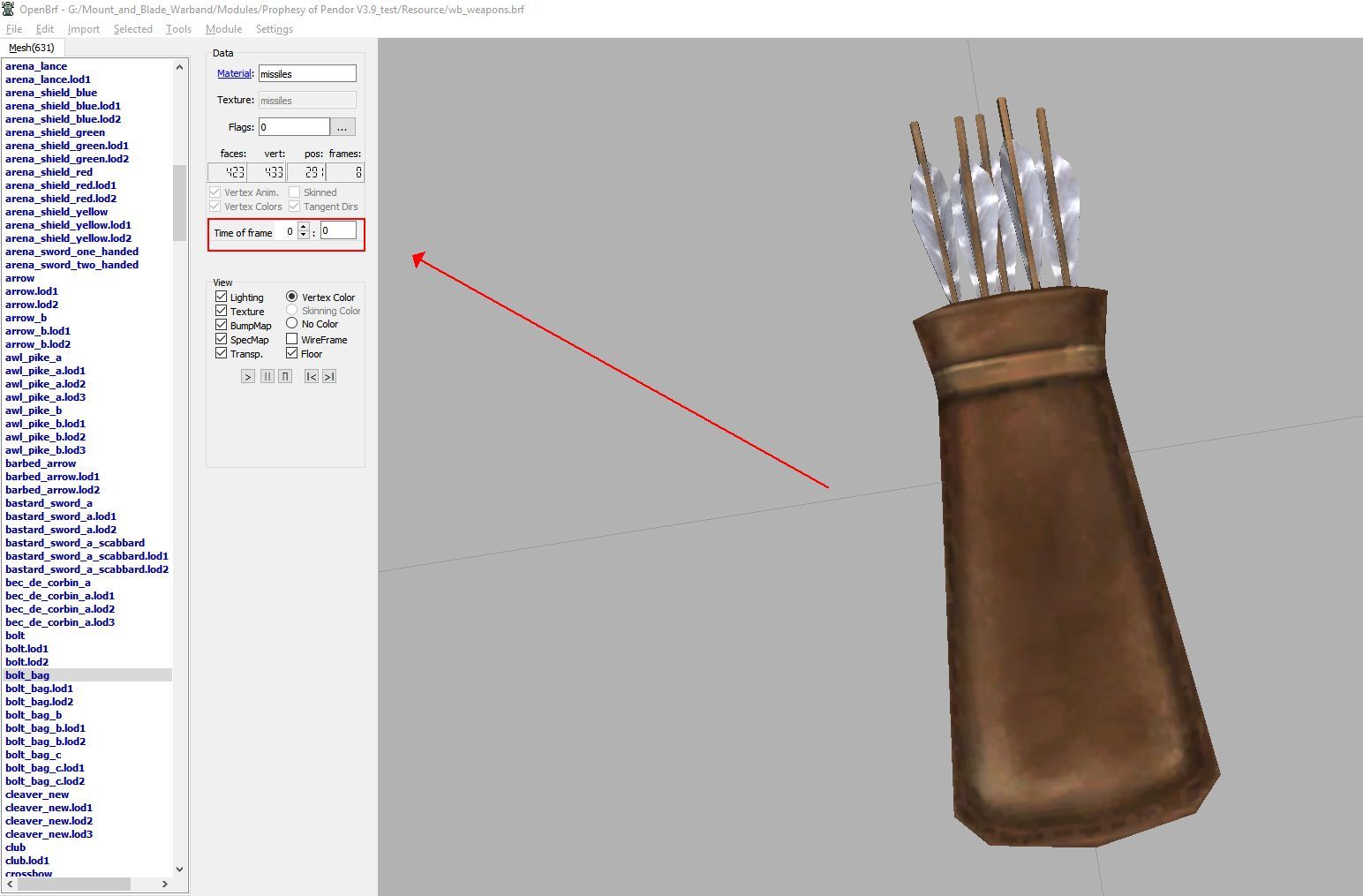Screen dimensions: 1363x896
Task: Select the Vertex Color radio button
Action: click(292, 297)
